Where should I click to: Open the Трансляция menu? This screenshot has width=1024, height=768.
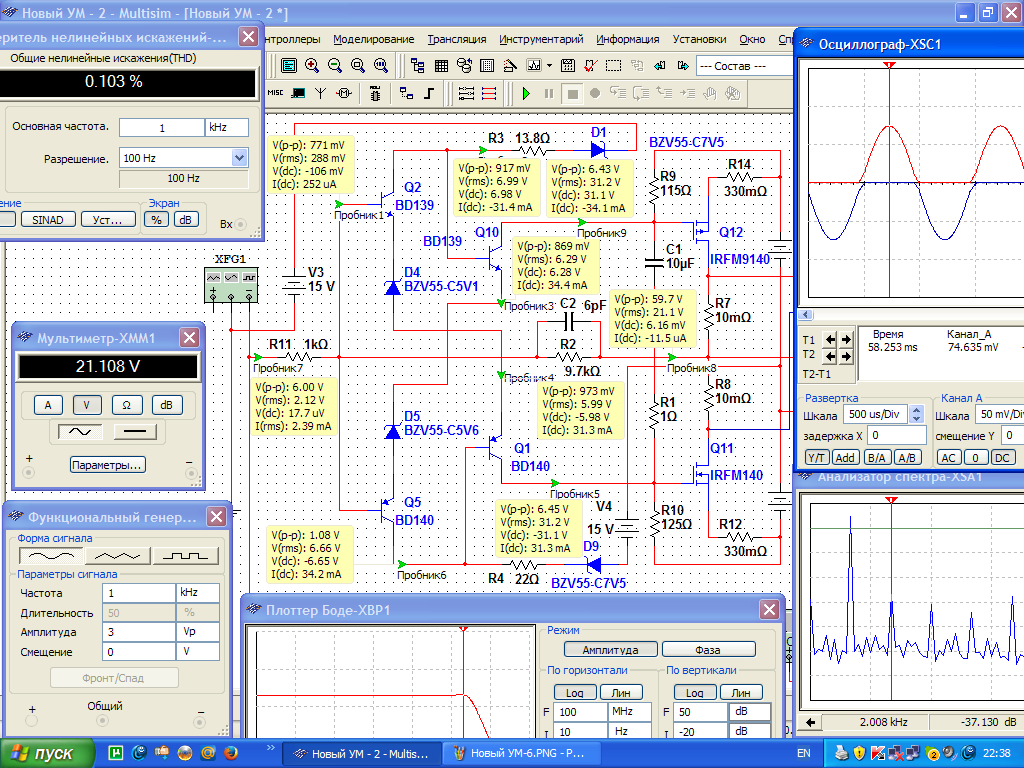pyautogui.click(x=456, y=39)
